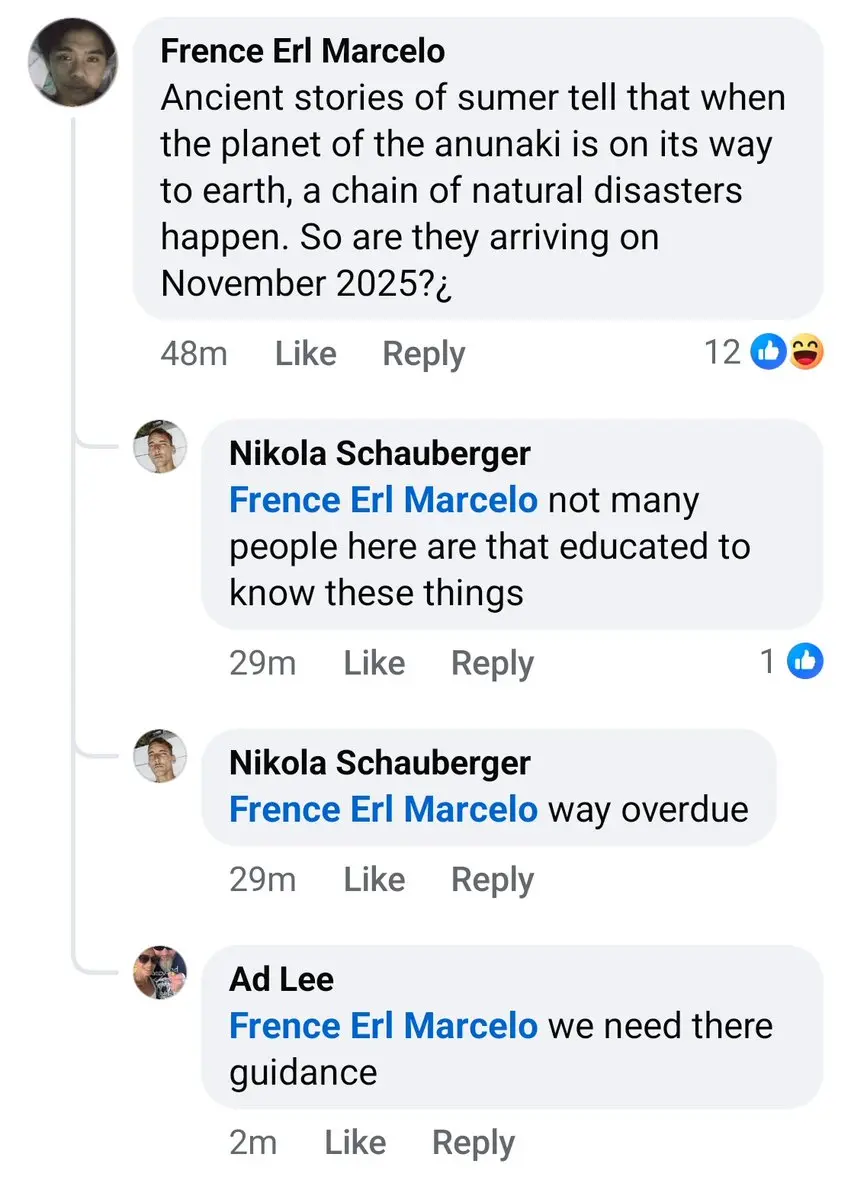Like the 'way overdue' reply
851x1199 pixels.
click(x=375, y=879)
